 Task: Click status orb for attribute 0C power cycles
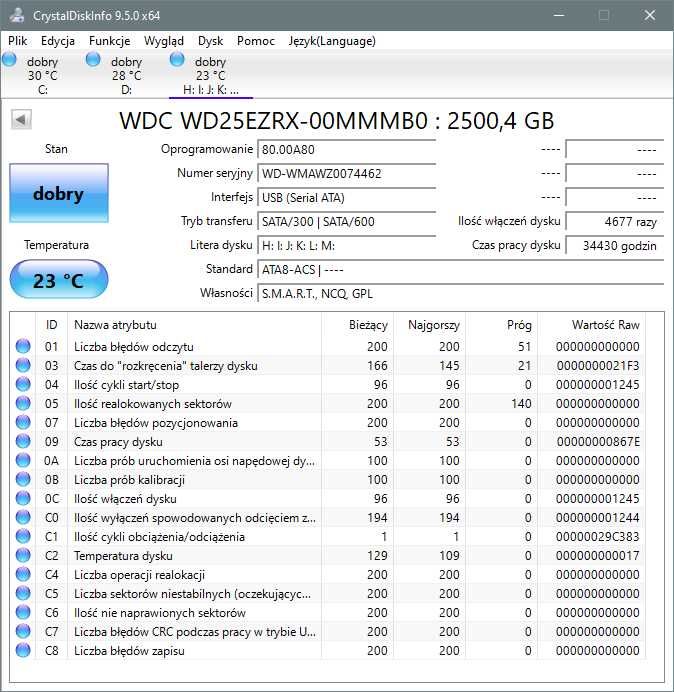pyautogui.click(x=23, y=498)
